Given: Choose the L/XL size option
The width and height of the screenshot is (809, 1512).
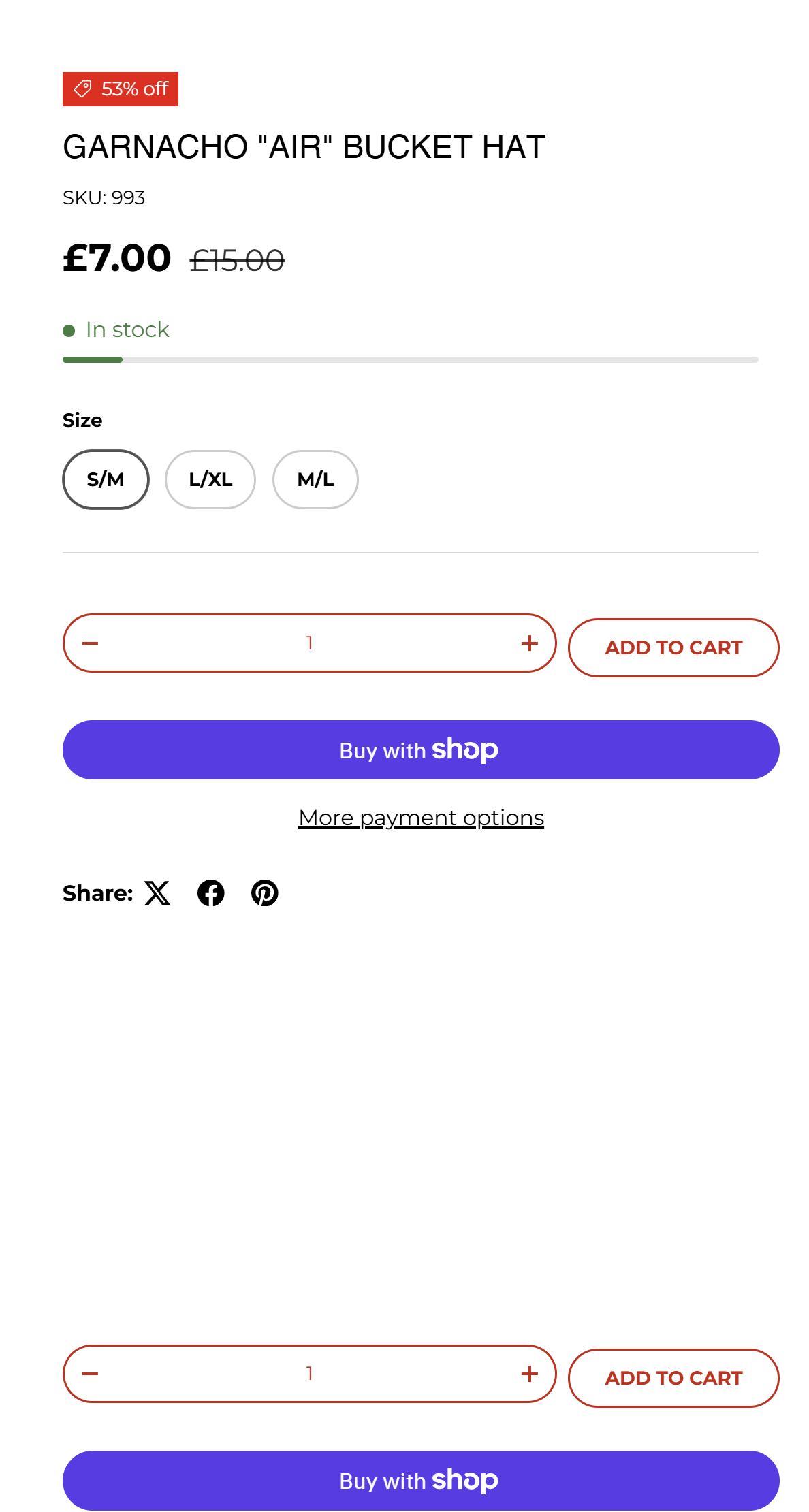Looking at the screenshot, I should 210,479.
